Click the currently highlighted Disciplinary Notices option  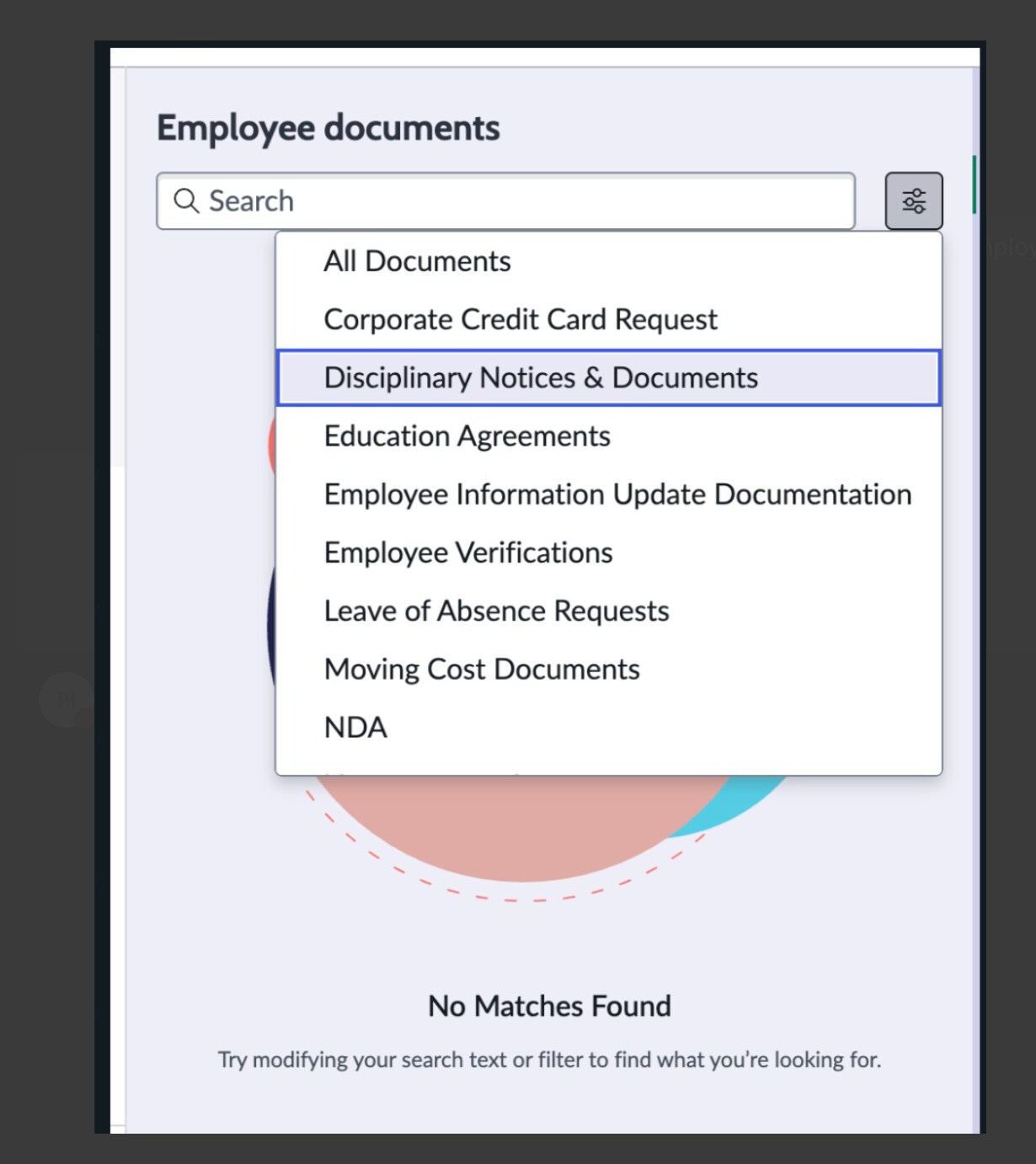[x=541, y=377]
